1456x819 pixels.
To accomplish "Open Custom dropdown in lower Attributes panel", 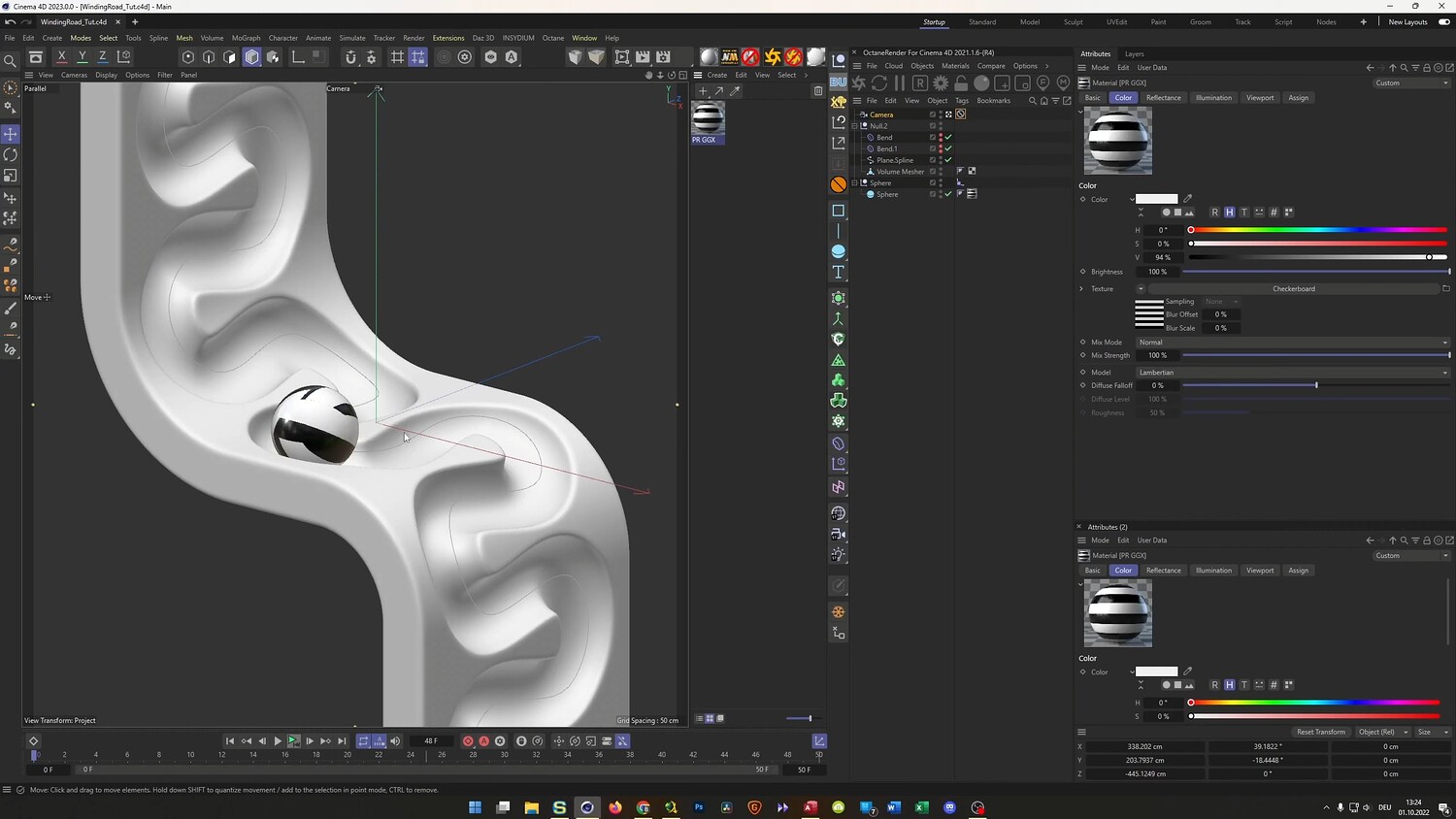I will [1412, 556].
